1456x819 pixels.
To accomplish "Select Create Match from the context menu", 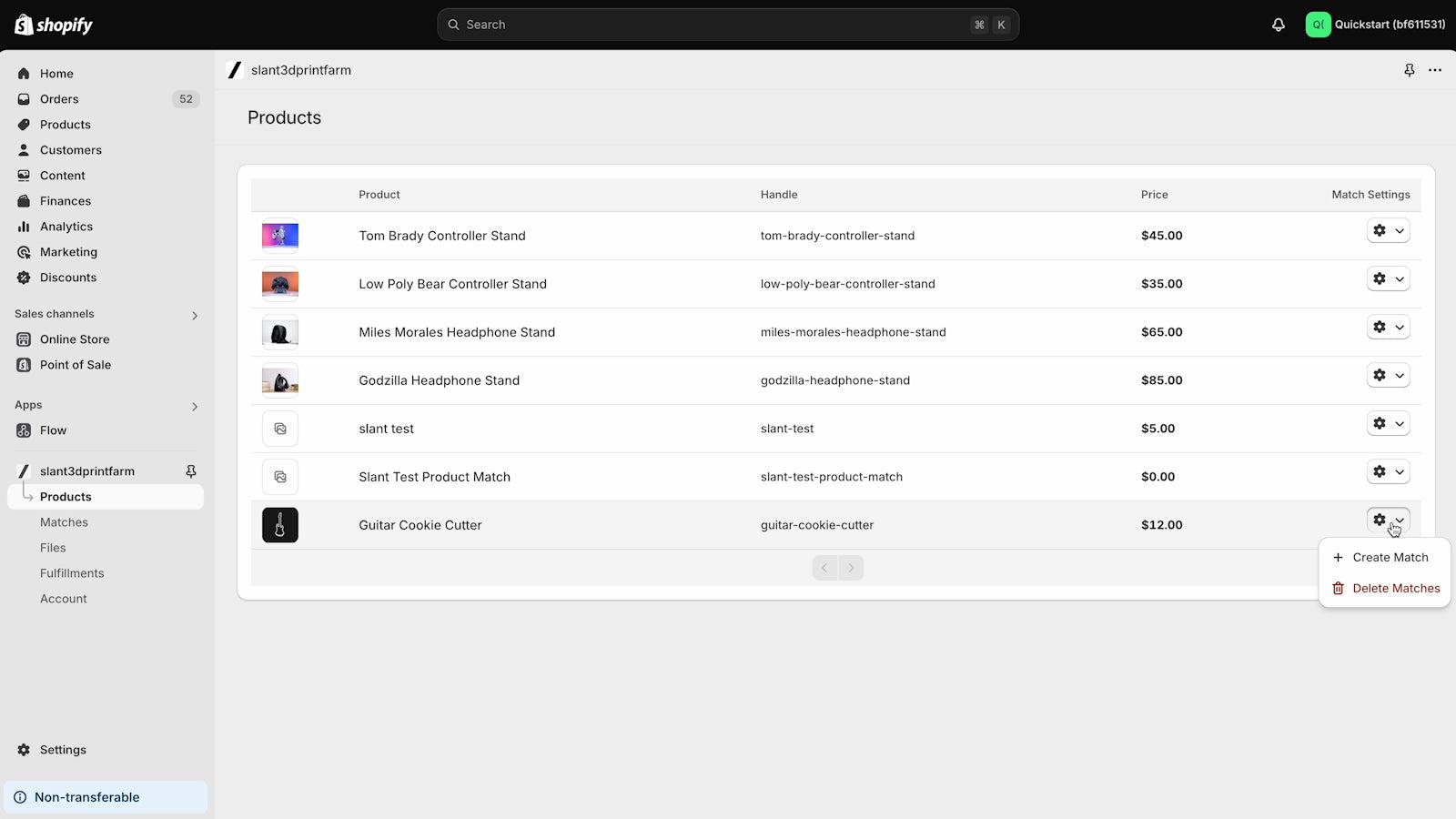I will [x=1390, y=557].
